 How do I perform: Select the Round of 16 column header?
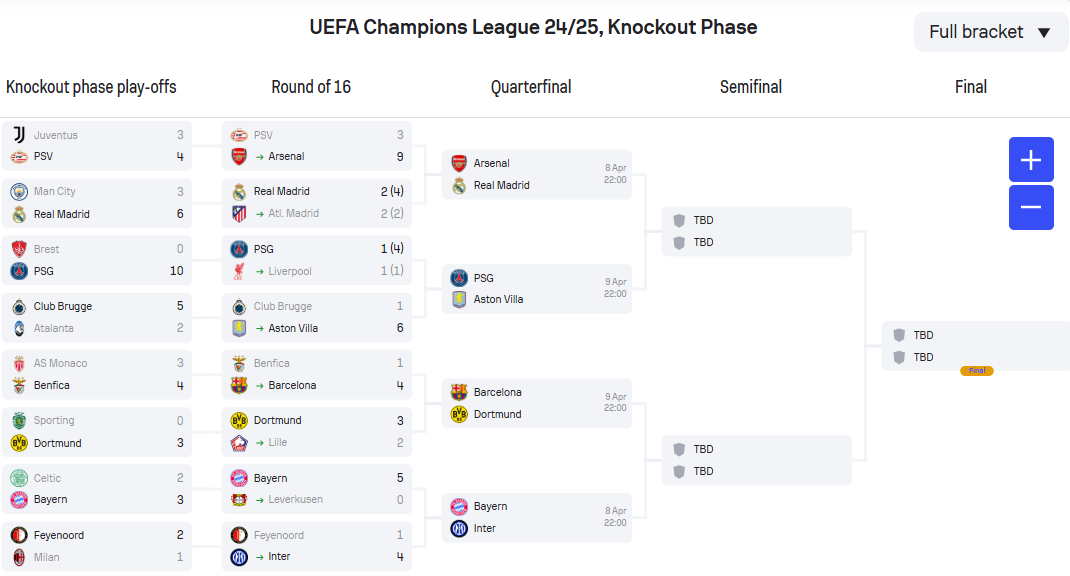point(311,87)
